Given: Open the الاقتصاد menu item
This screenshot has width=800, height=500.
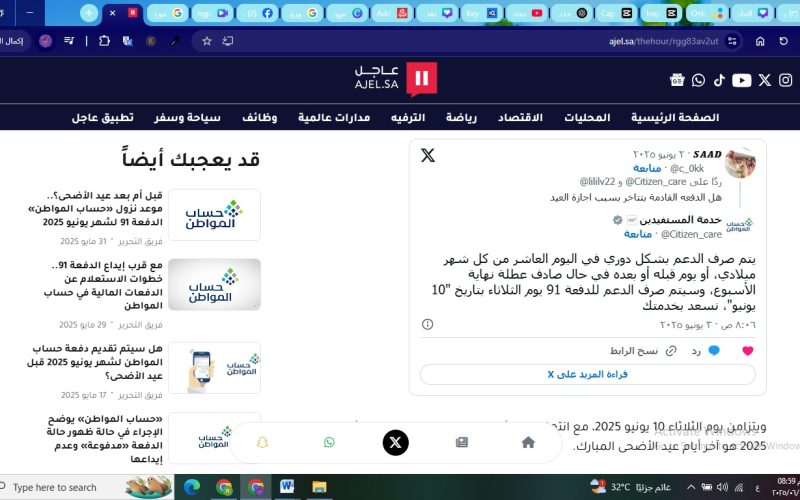Looking at the screenshot, I should point(519,118).
